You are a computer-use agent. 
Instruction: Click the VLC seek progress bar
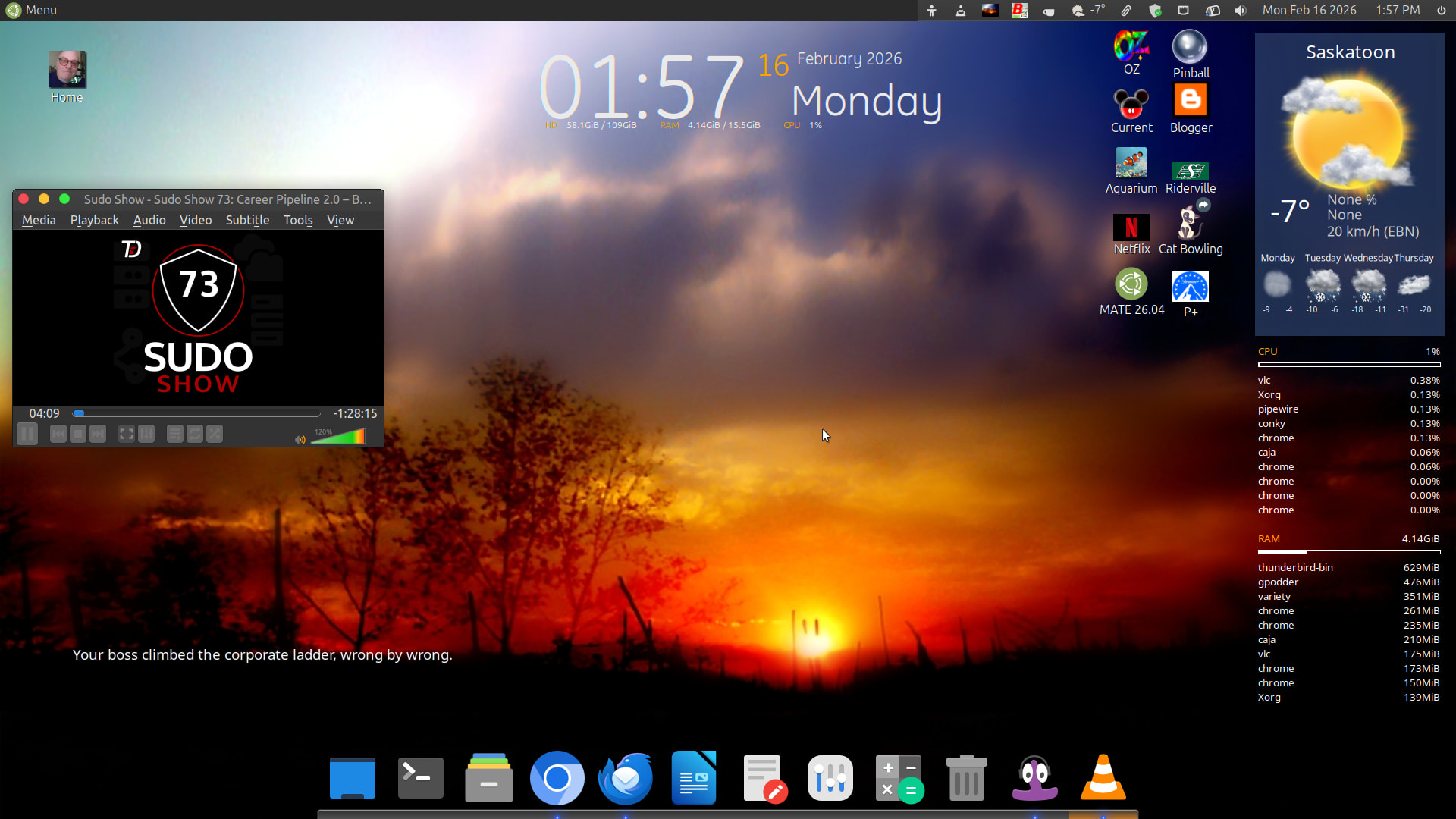[197, 414]
